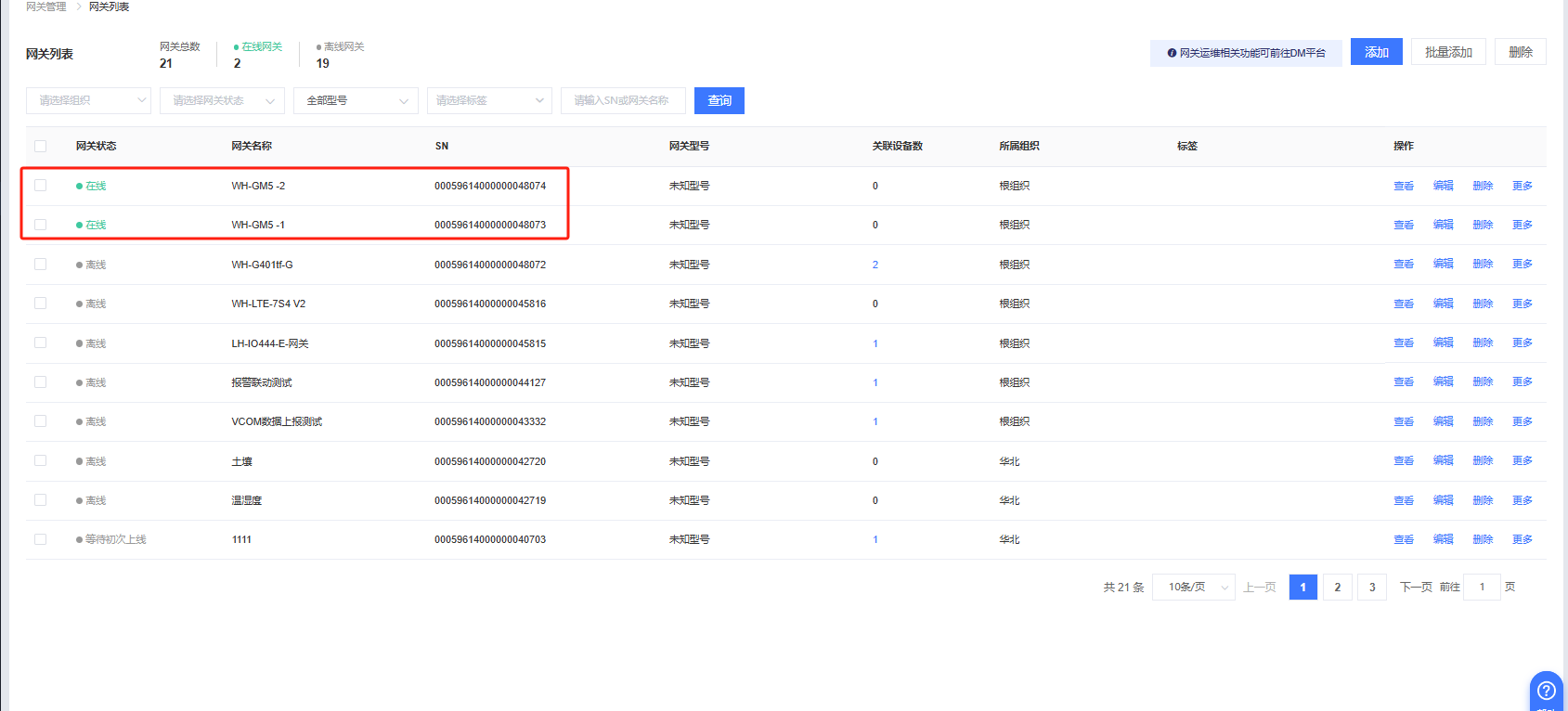Check the box for WH-G401tf-G gateway
This screenshot has height=711, width=1568.
[x=40, y=265]
